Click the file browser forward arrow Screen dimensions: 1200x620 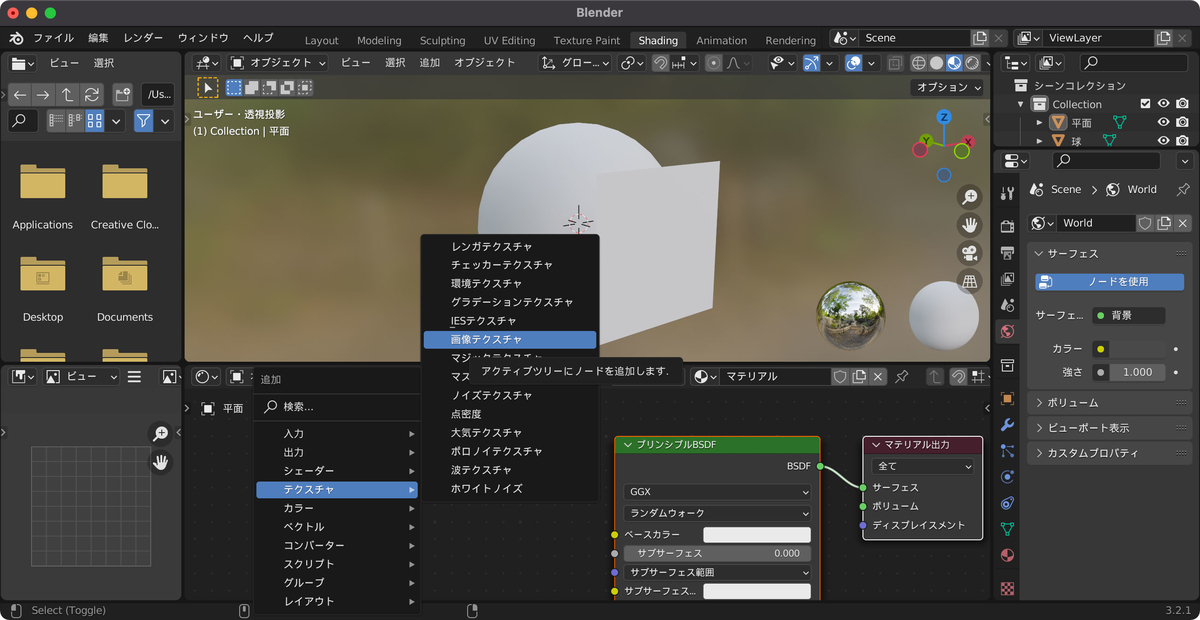pyautogui.click(x=43, y=95)
